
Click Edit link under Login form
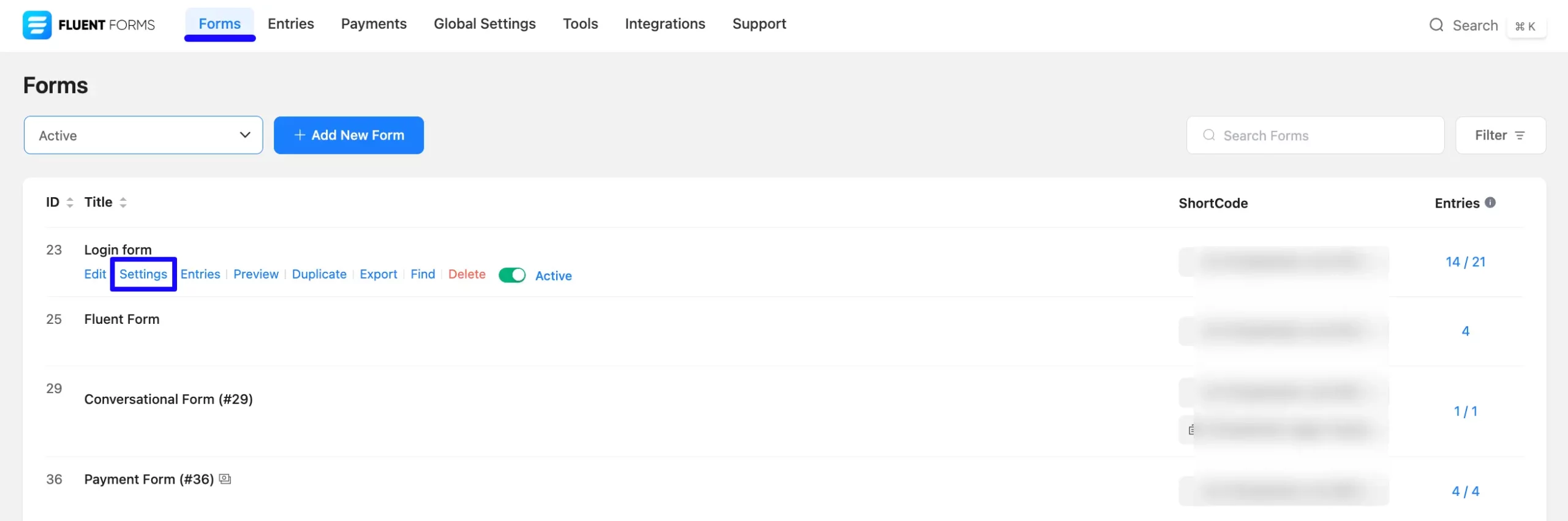[x=95, y=274]
